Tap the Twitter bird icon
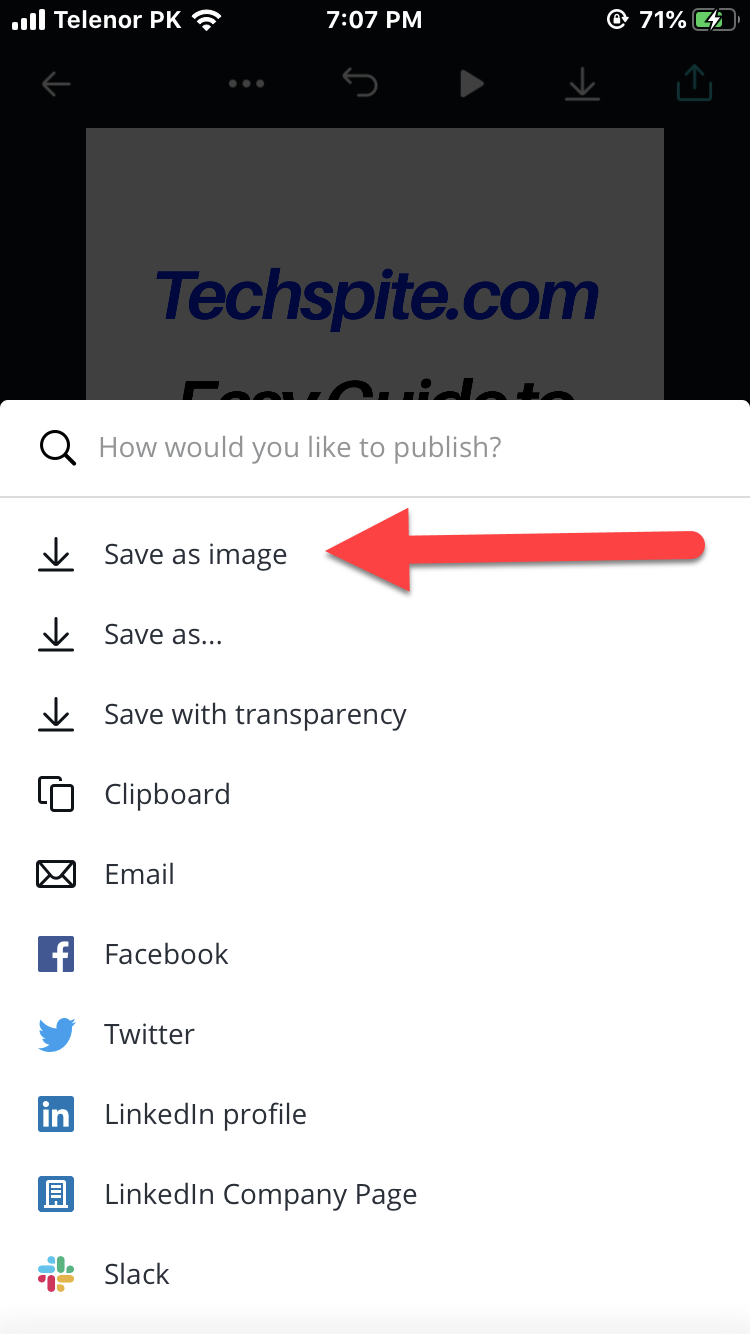Image resolution: width=750 pixels, height=1334 pixels. 56,1035
